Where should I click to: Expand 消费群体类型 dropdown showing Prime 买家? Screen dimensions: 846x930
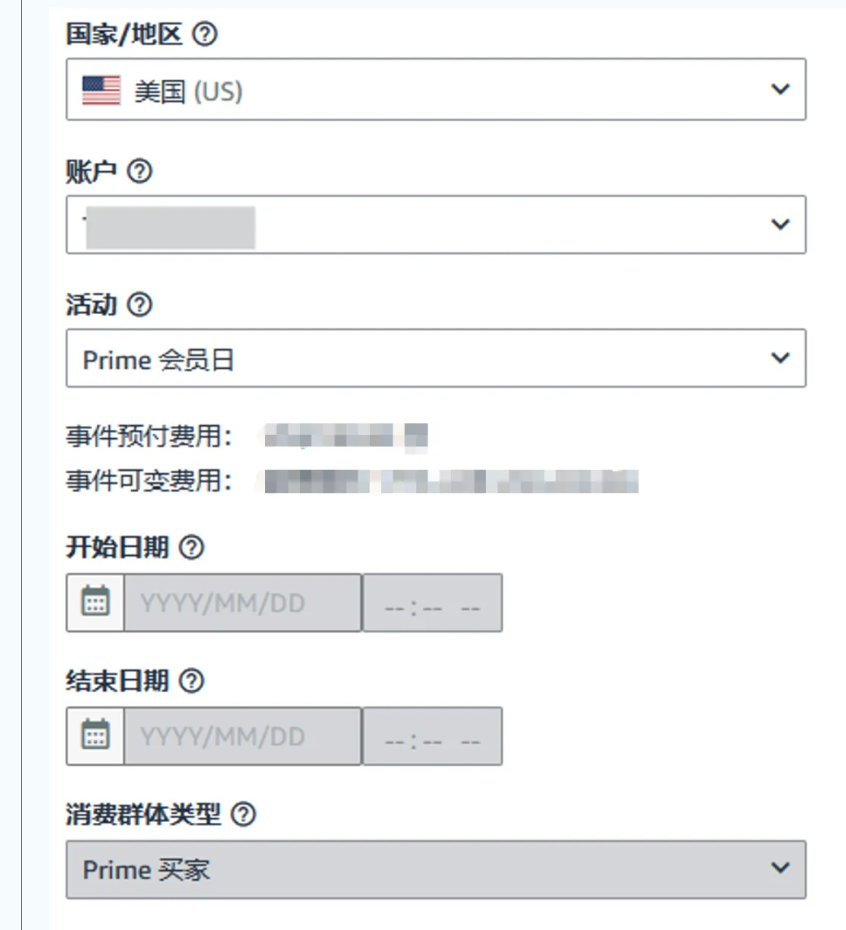pyautogui.click(x=435, y=869)
